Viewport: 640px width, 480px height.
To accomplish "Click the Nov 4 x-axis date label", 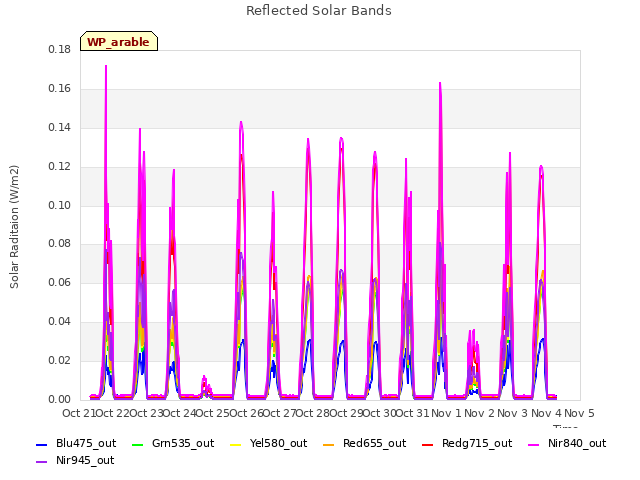I will click(547, 413).
